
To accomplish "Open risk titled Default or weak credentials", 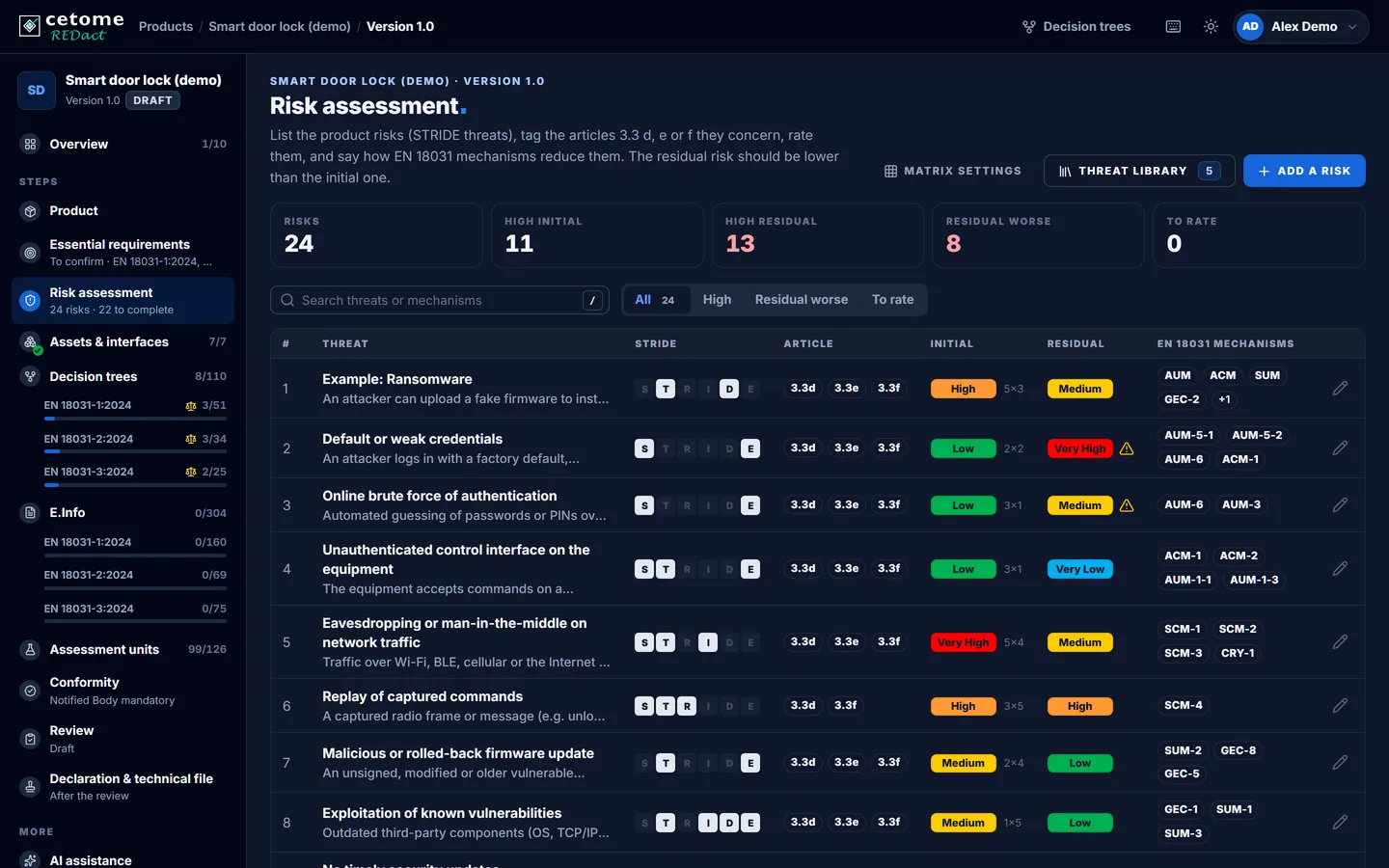I will tap(412, 439).
